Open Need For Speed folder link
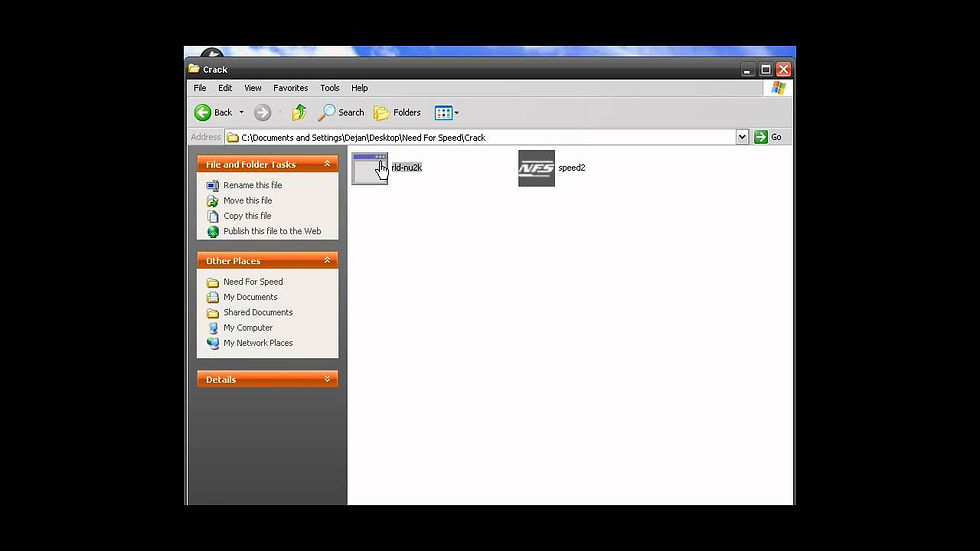The image size is (980, 551). 253,282
